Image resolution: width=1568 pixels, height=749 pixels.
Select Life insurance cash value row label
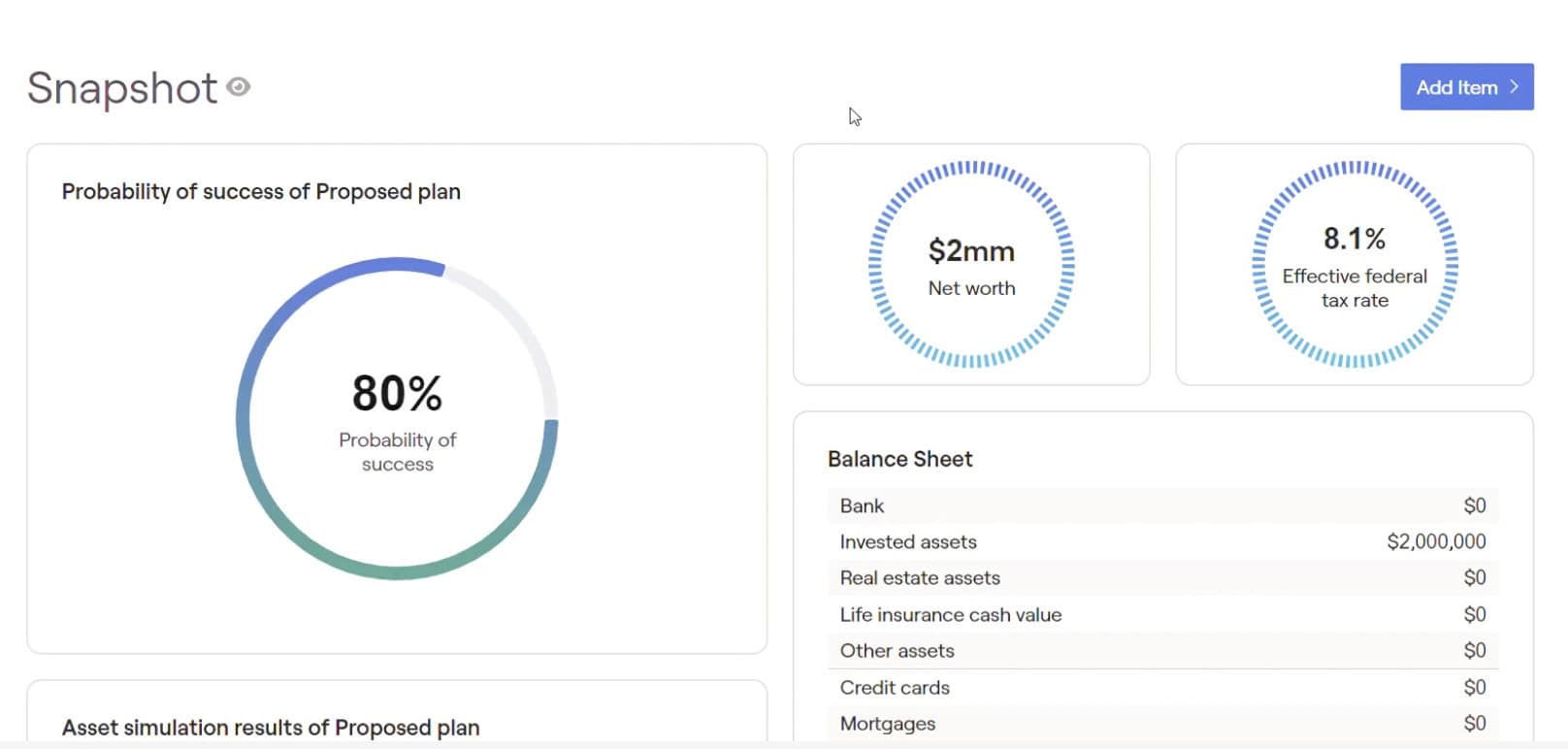[951, 614]
